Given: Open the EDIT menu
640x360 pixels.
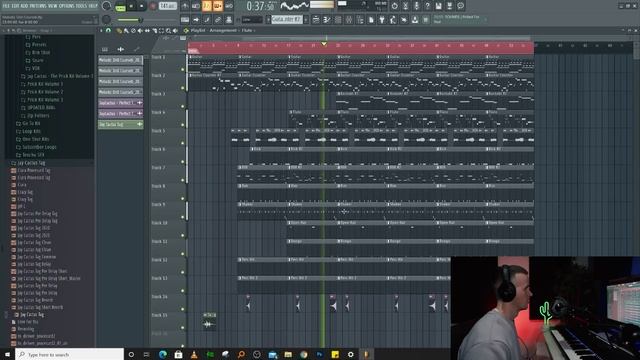Looking at the screenshot, I should 15,6.
